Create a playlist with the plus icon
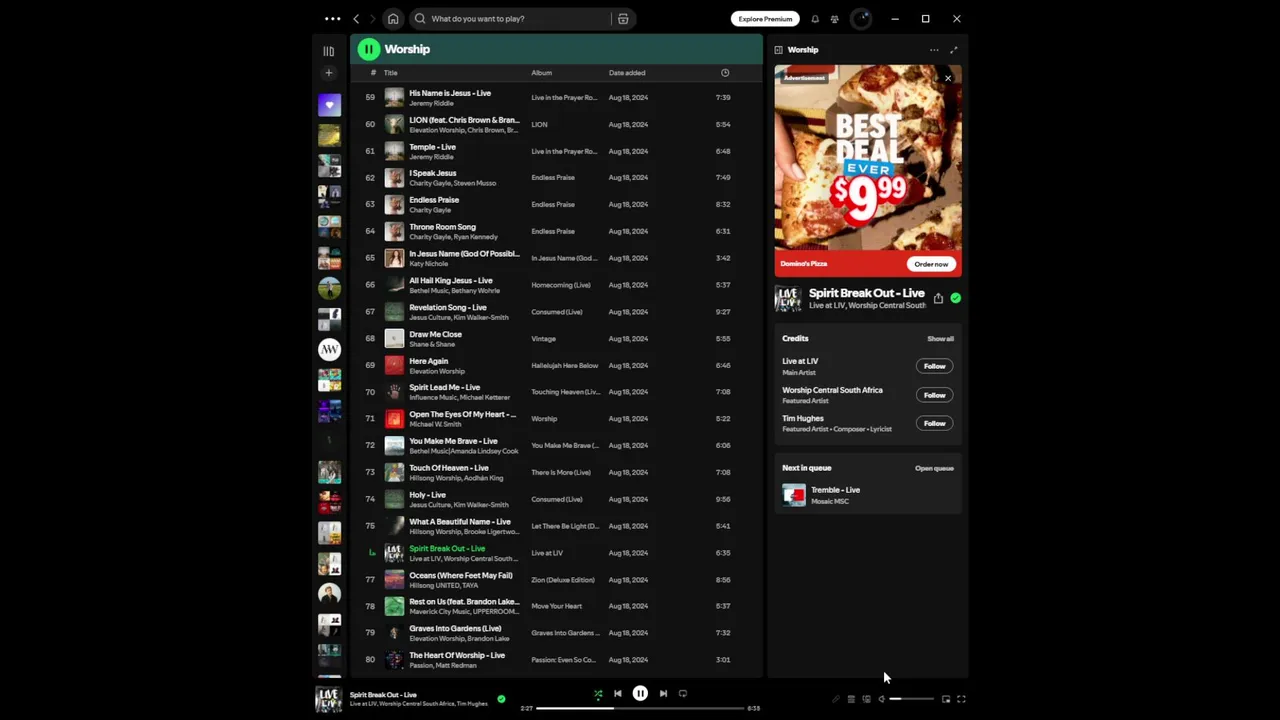The image size is (1280, 720). pyautogui.click(x=329, y=73)
